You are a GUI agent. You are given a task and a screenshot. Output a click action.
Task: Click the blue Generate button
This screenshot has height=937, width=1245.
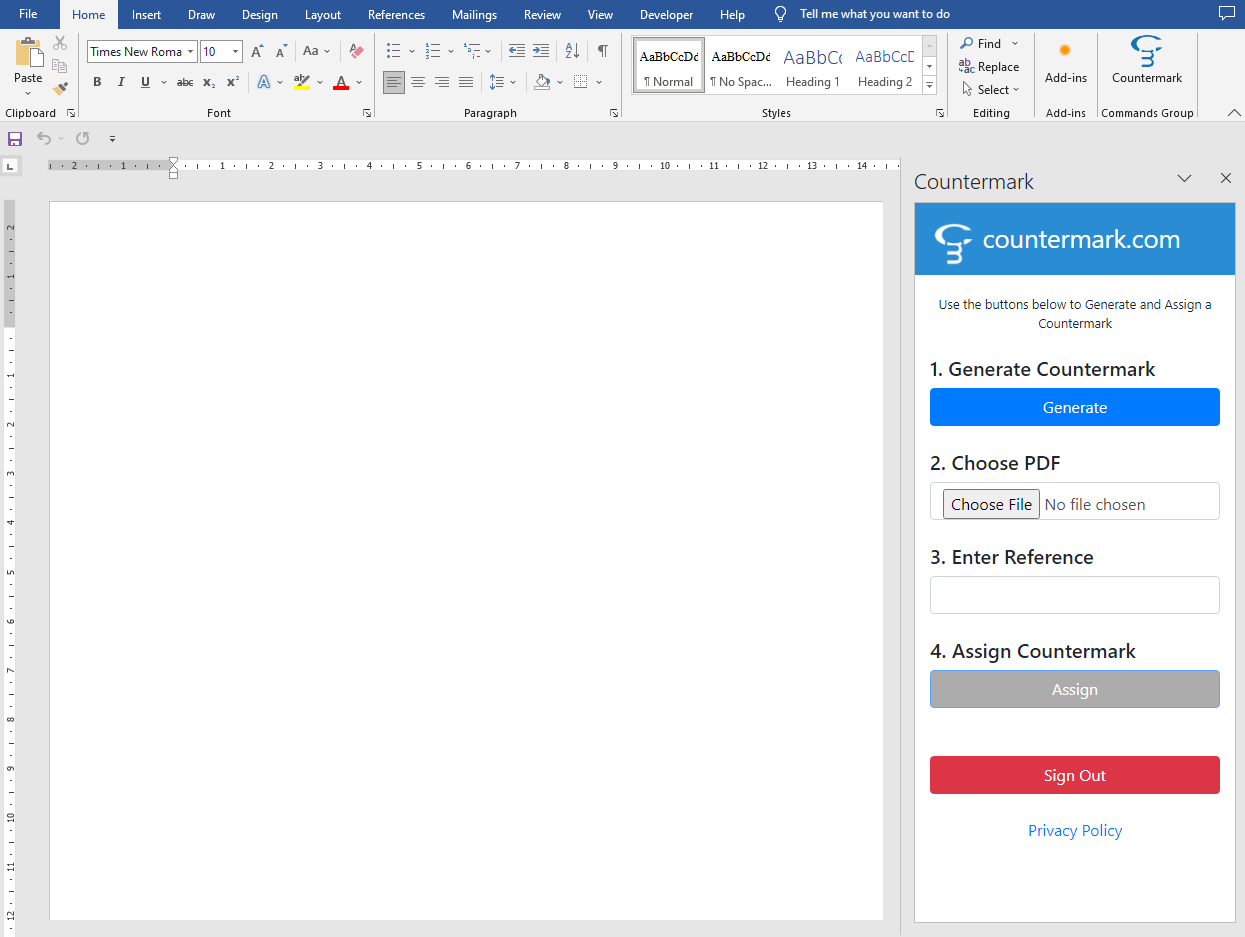coord(1075,407)
